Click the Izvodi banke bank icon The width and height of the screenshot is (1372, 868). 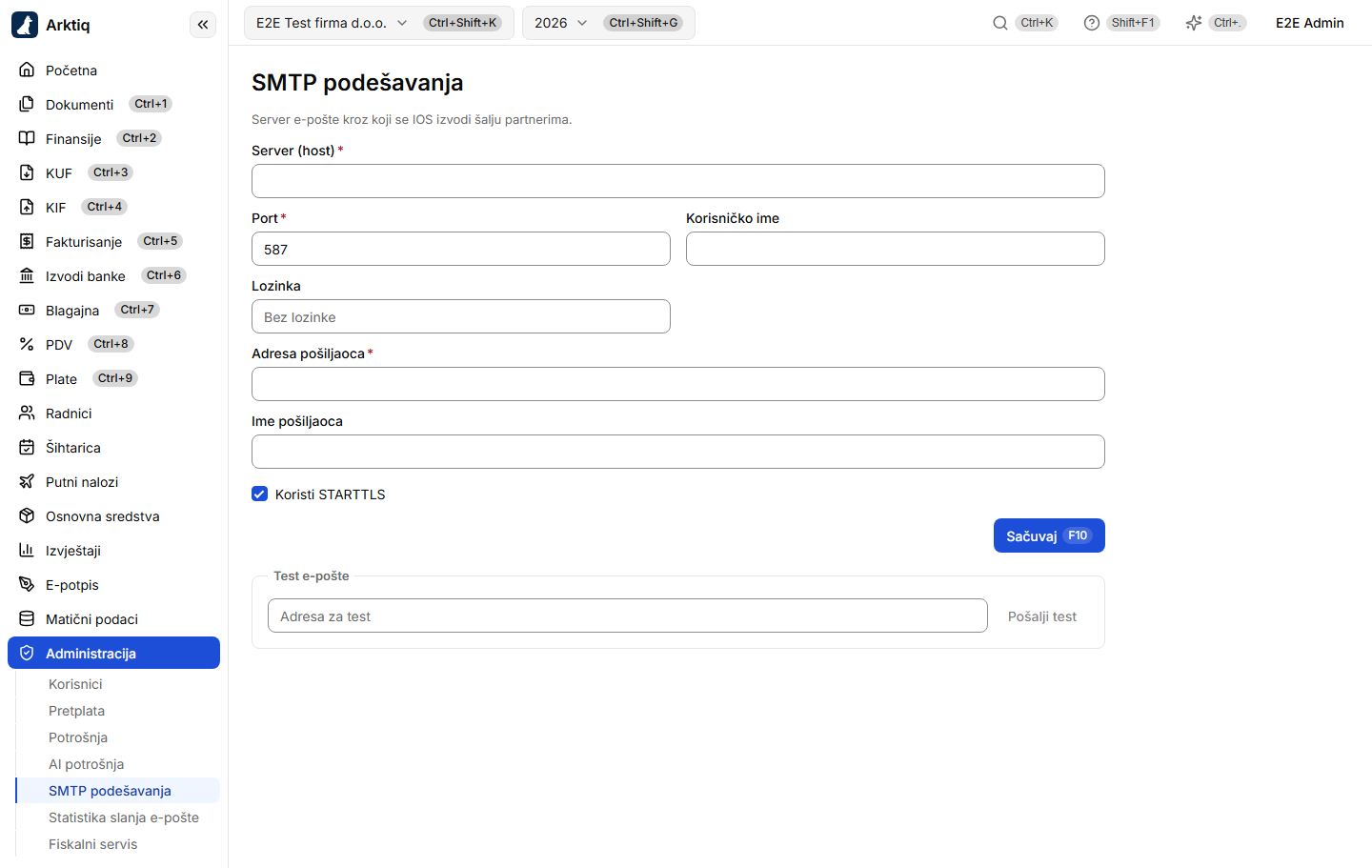coord(27,275)
